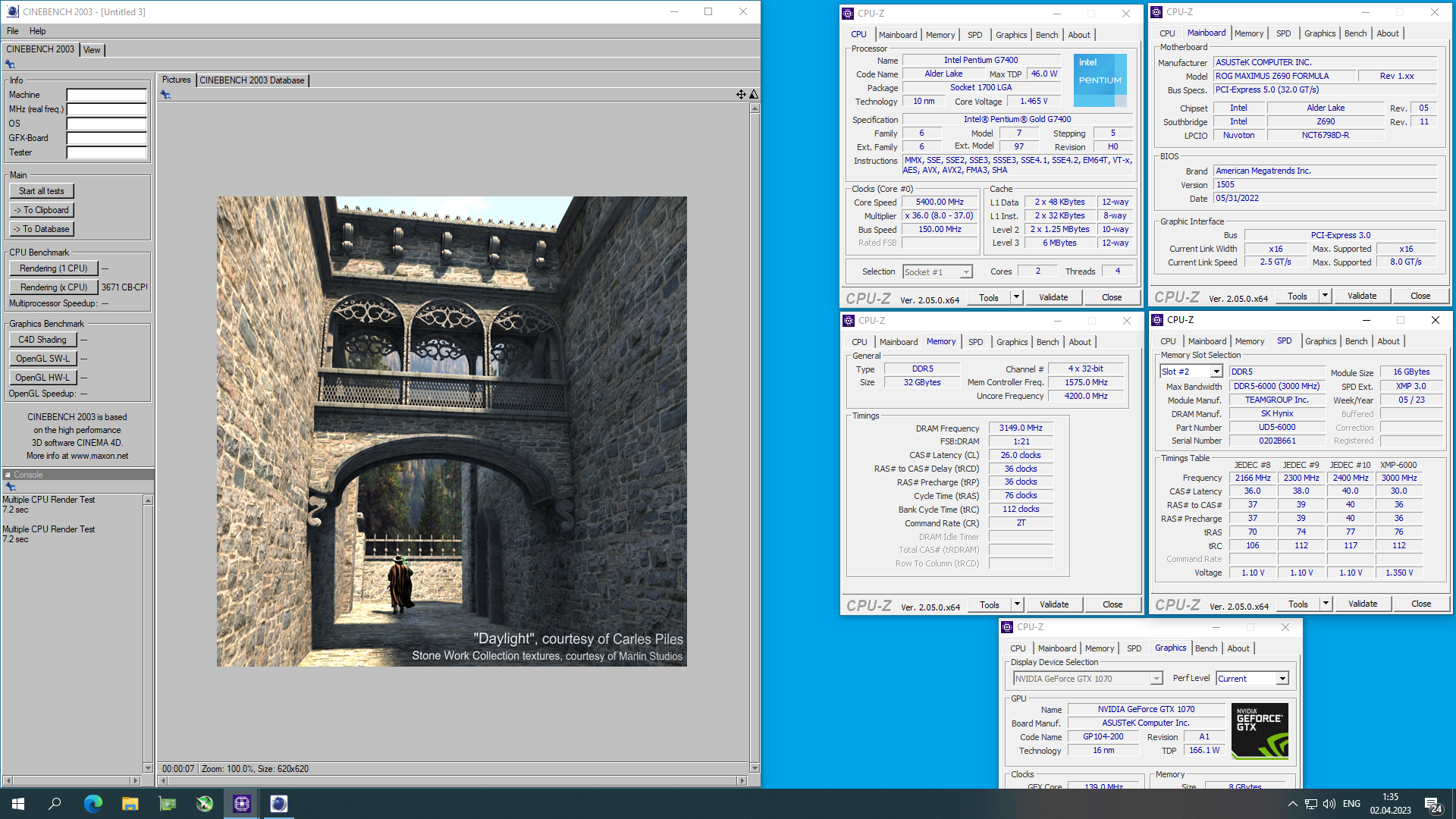Click the console scrollbar up arrow
Viewport: 1456px width, 819px height.
tap(148, 500)
